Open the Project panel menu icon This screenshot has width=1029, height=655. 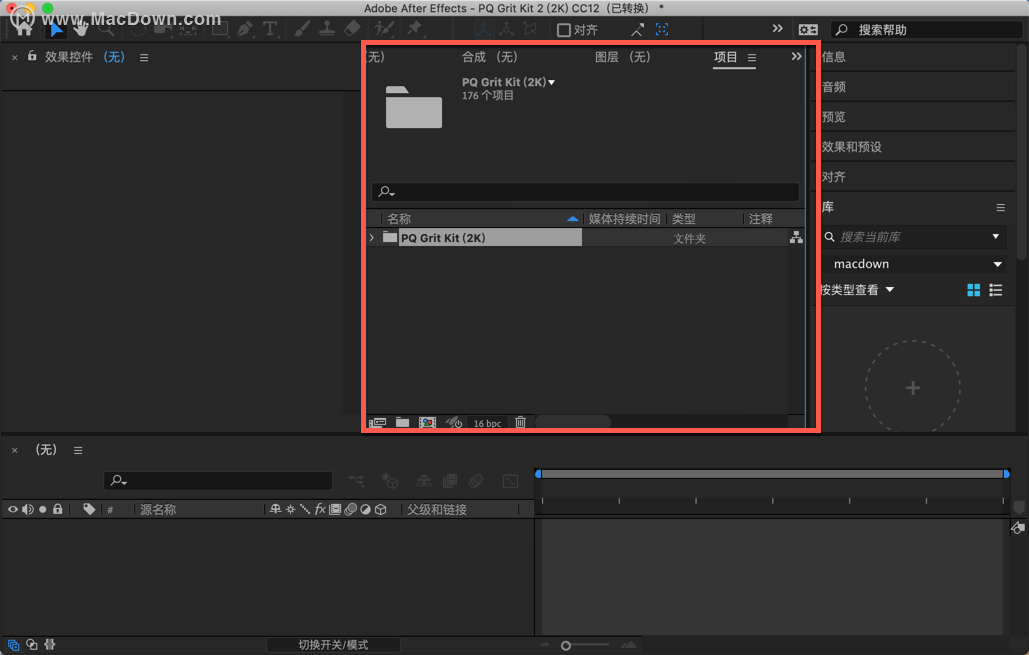pyautogui.click(x=751, y=58)
